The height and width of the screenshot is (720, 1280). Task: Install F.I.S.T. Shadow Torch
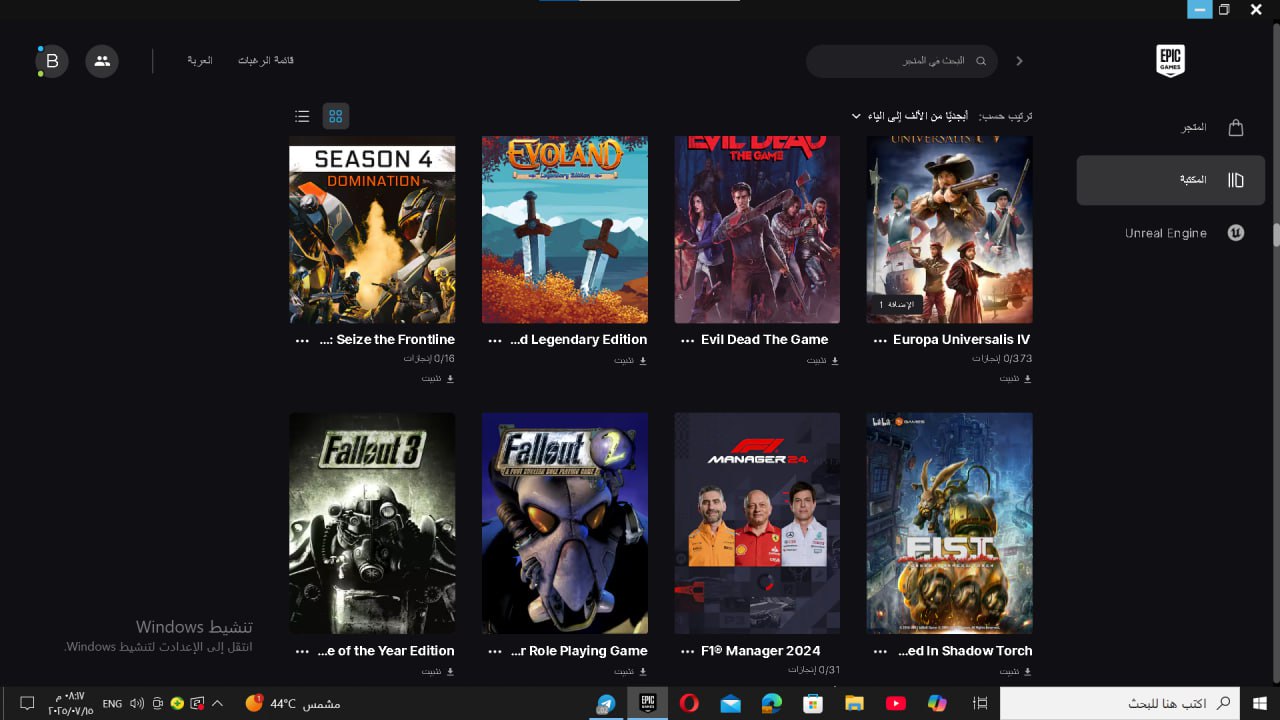coord(1015,671)
